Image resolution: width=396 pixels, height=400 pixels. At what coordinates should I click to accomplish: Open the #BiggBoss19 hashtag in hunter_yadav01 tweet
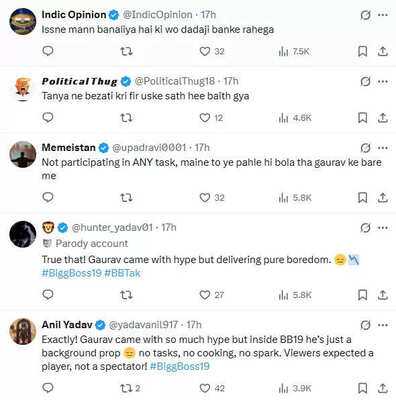tap(71, 273)
